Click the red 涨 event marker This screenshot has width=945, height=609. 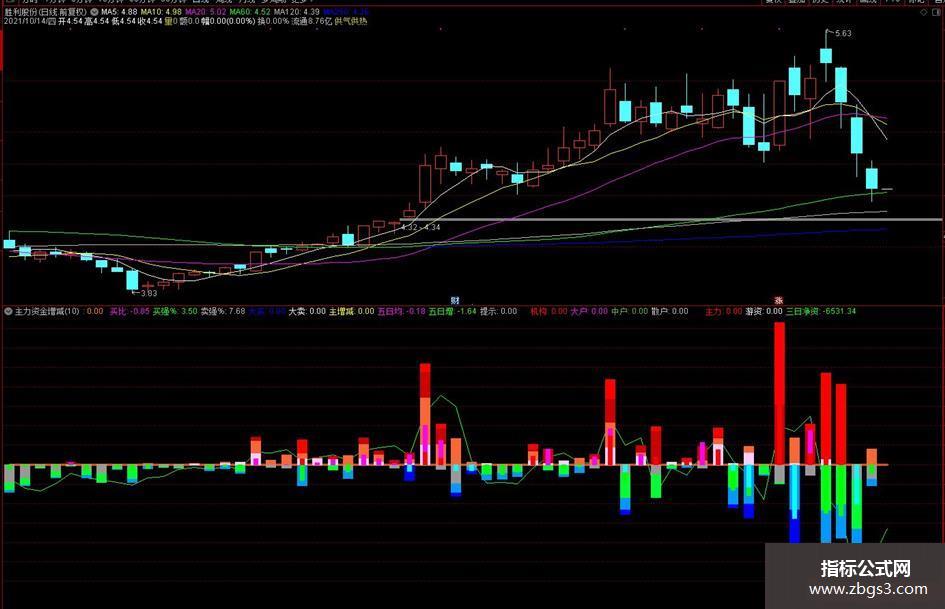coord(778,300)
